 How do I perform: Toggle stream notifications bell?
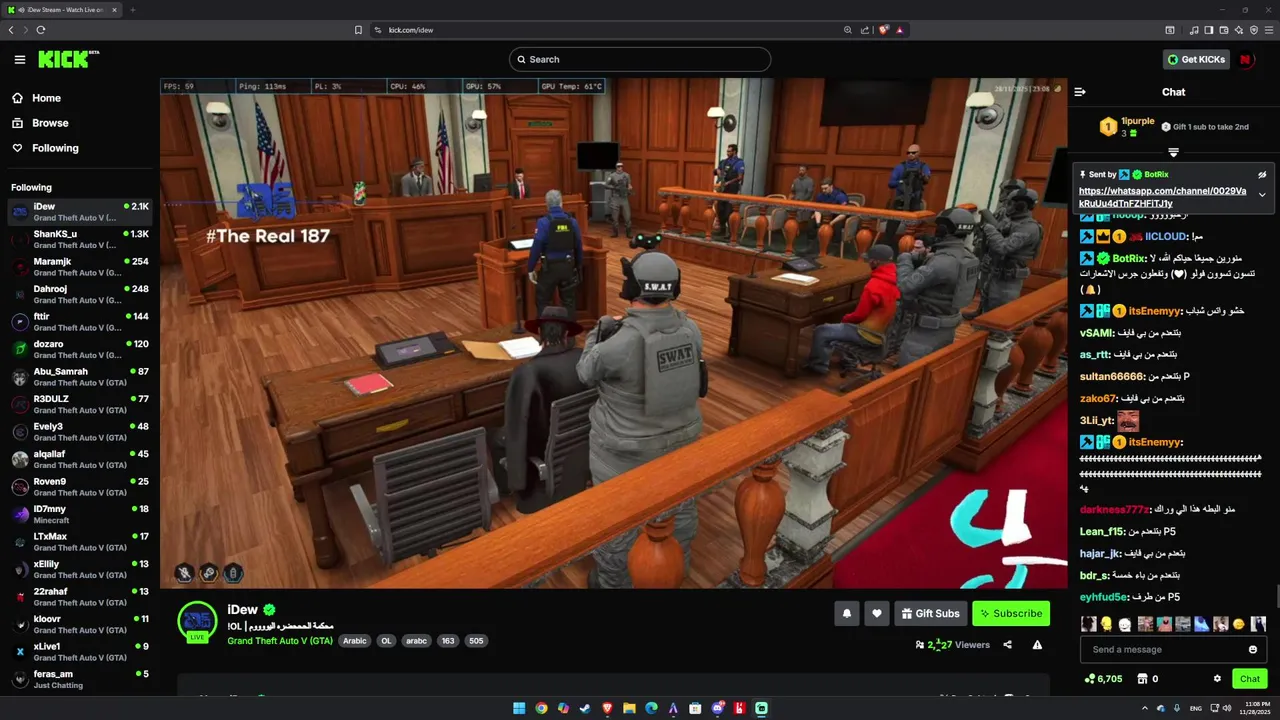coord(847,613)
